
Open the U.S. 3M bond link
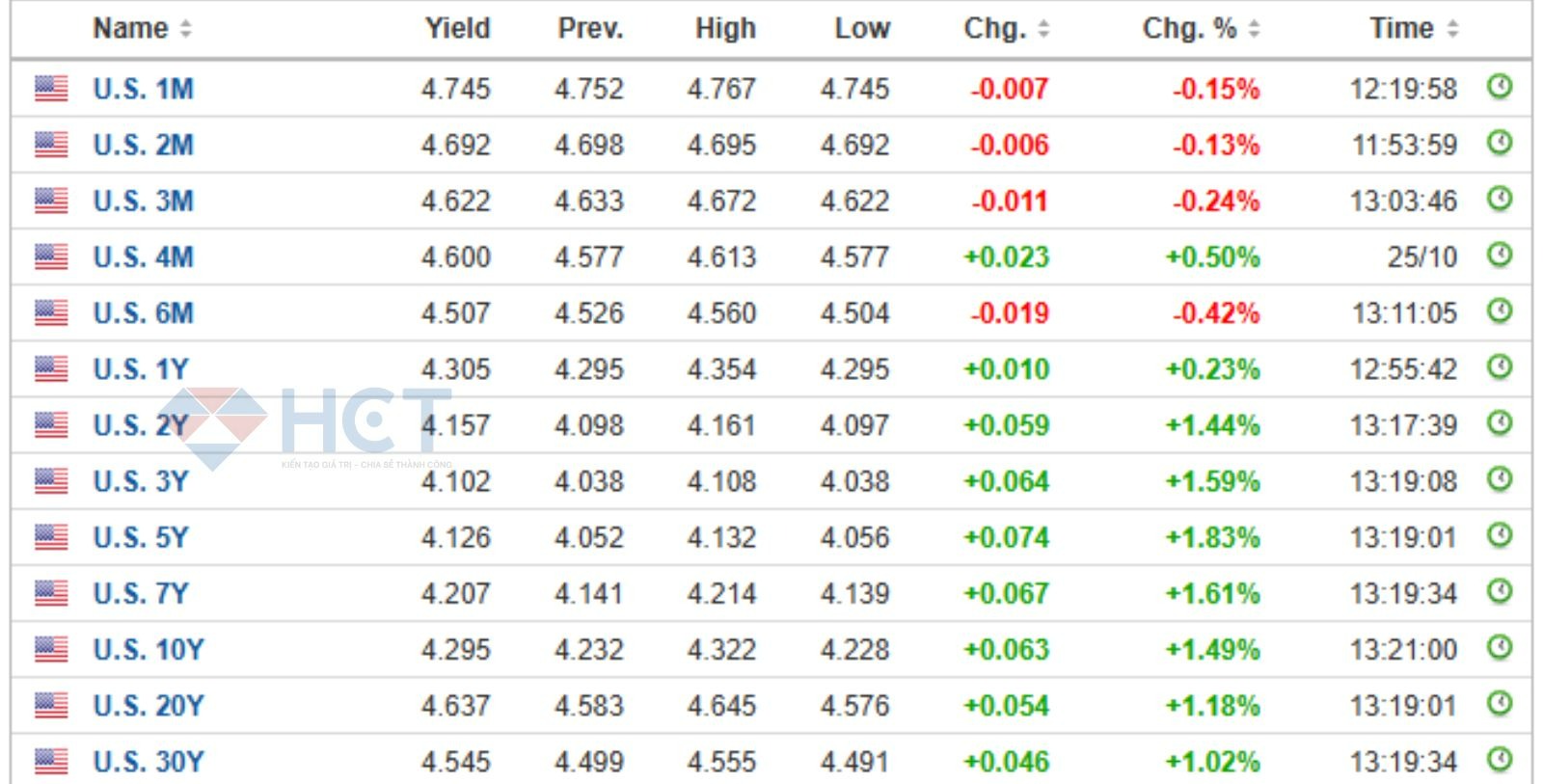pos(143,201)
